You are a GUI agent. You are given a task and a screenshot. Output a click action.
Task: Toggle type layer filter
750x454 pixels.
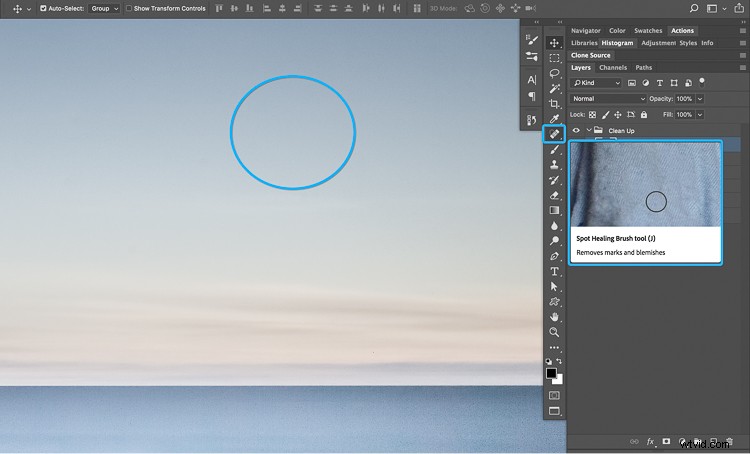click(660, 83)
